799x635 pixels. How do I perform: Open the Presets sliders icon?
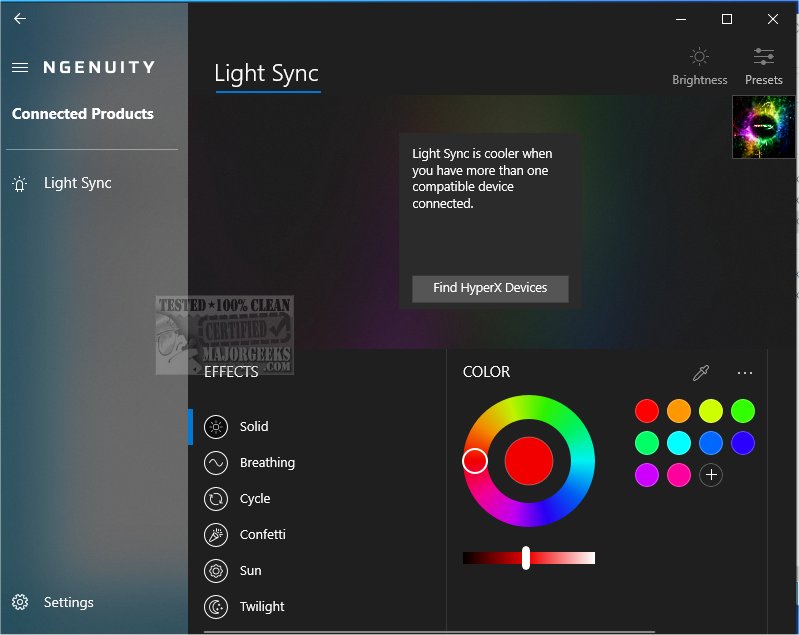click(763, 57)
